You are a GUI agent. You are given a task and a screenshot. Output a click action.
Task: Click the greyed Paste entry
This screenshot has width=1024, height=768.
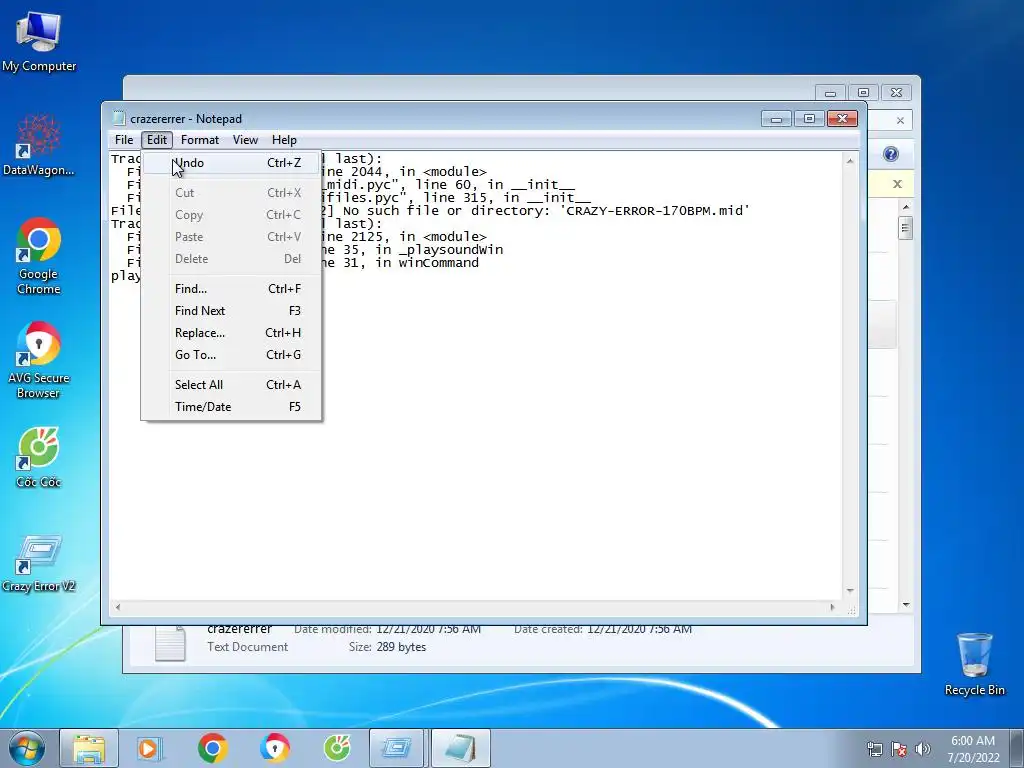click(x=231, y=237)
